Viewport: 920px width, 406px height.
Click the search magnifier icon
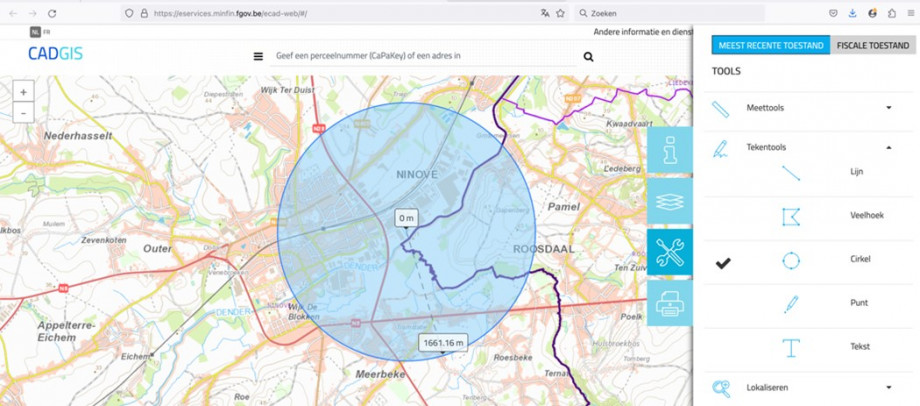[588, 57]
